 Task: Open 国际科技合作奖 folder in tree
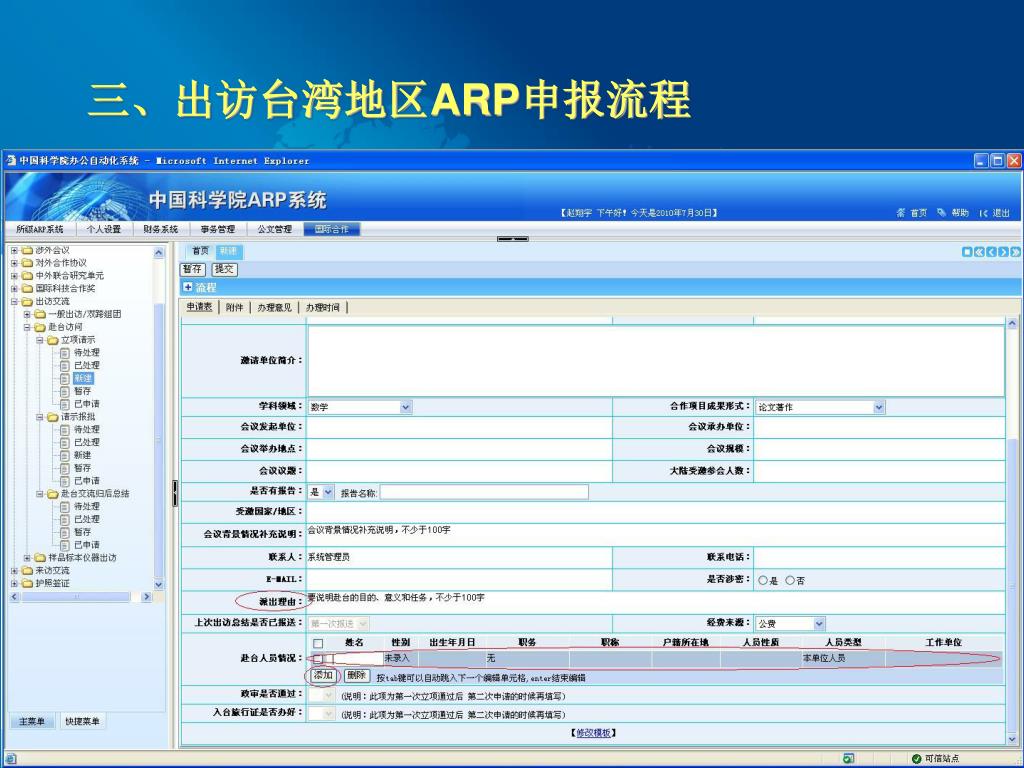pos(65,288)
